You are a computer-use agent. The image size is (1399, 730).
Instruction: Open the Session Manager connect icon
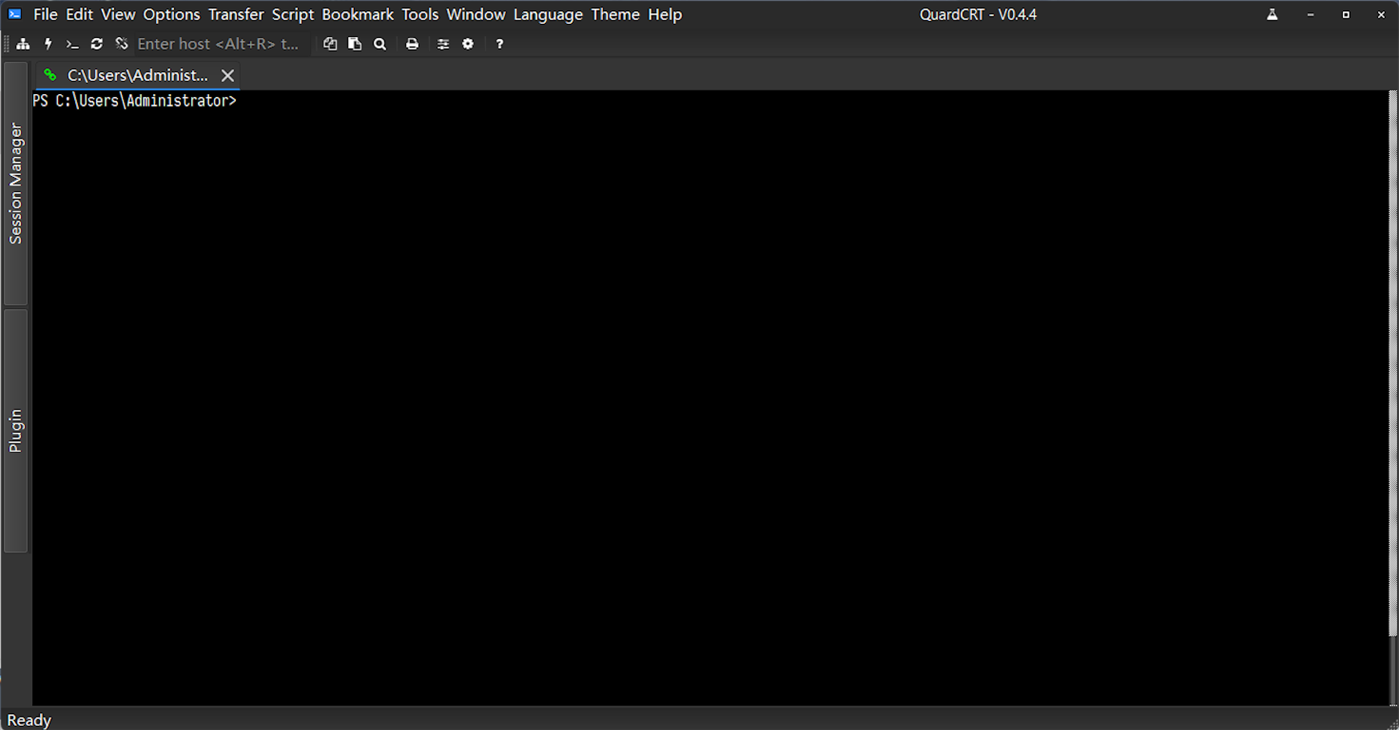[x=23, y=43]
